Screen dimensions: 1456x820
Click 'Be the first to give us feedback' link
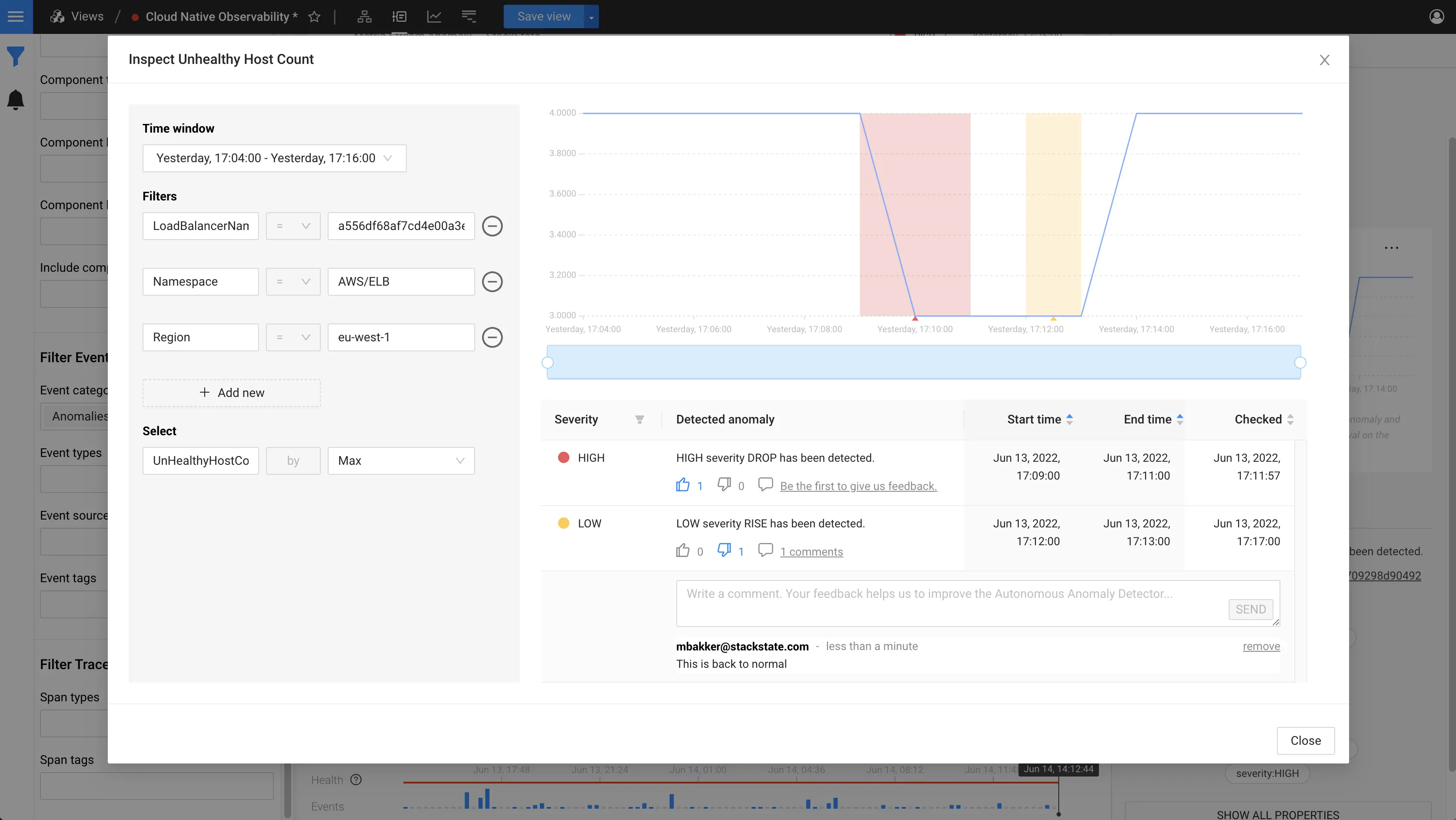tap(857, 486)
